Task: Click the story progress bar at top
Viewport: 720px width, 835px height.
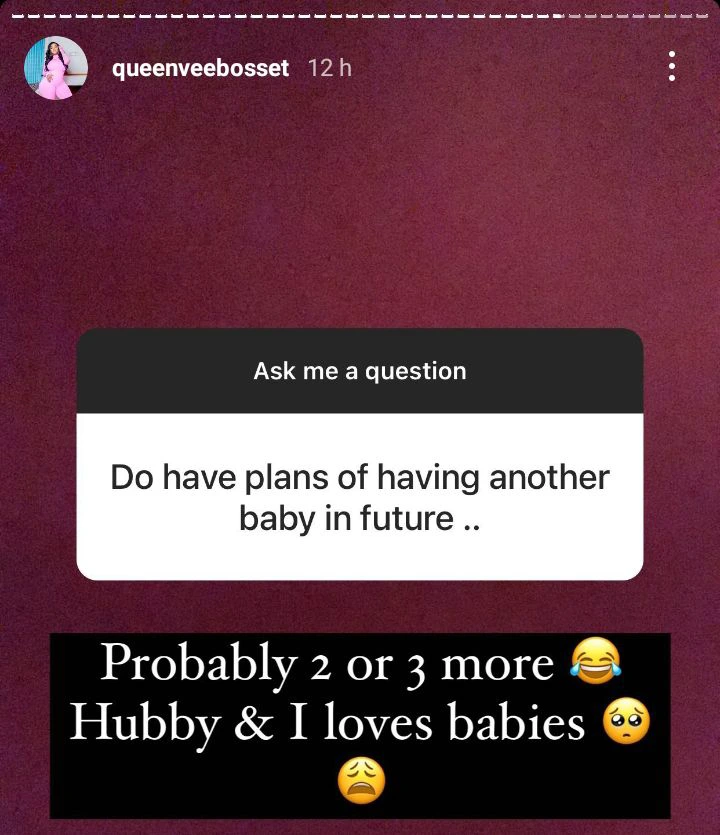Action: click(x=360, y=16)
